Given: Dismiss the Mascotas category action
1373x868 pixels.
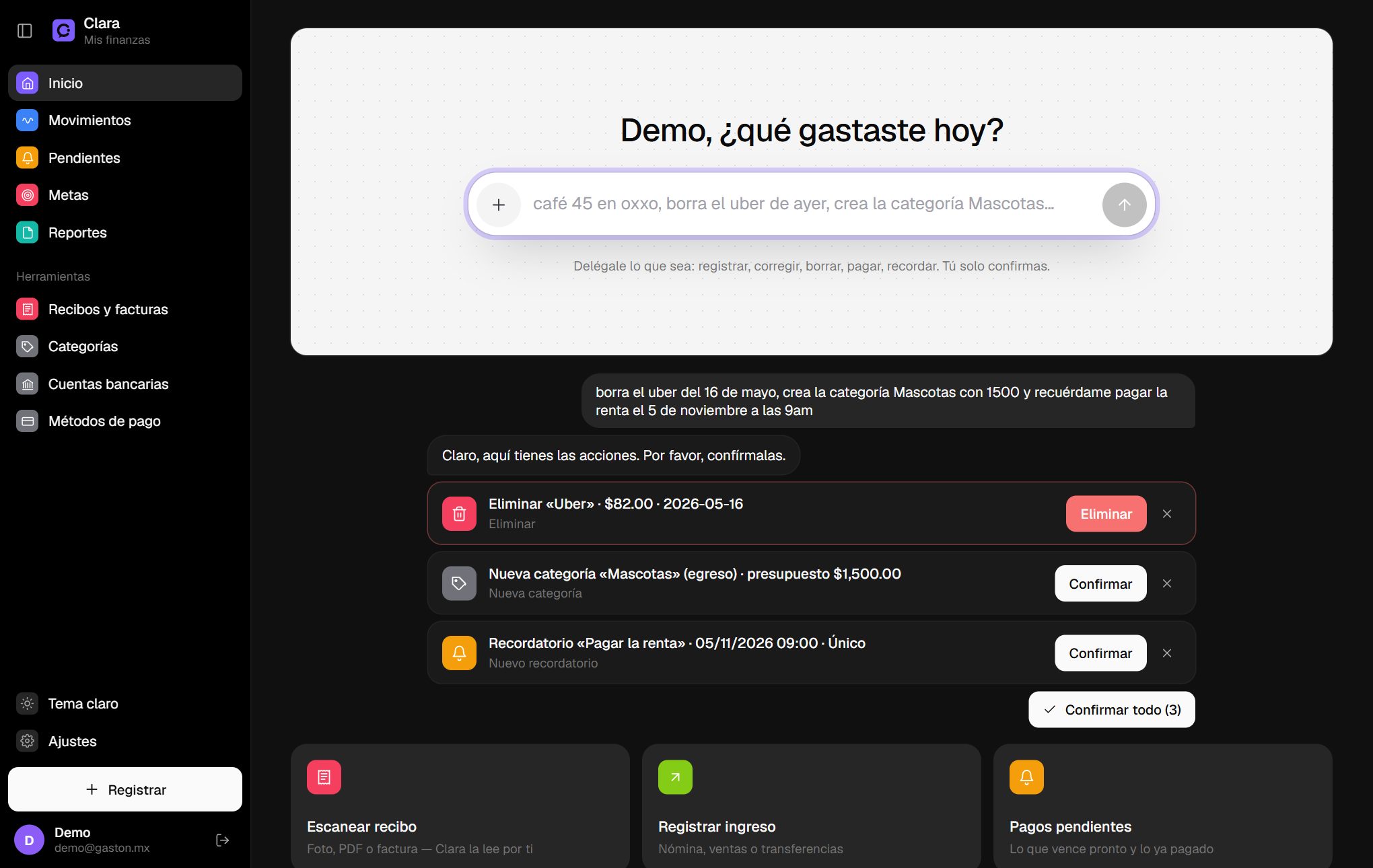Looking at the screenshot, I should (x=1167, y=583).
